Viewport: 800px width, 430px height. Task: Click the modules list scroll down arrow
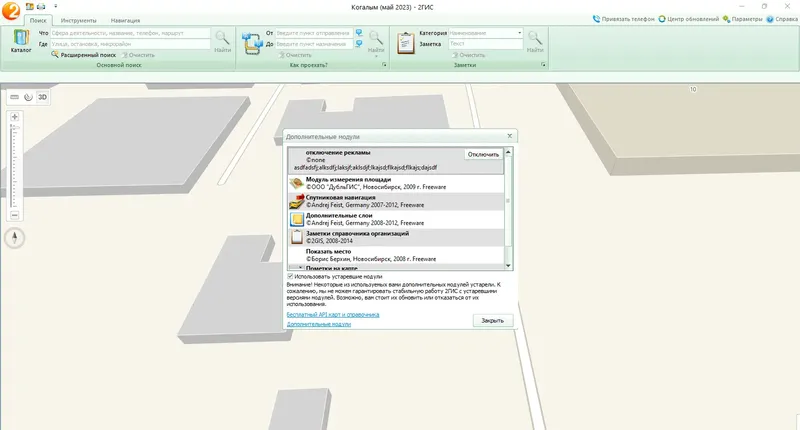[508, 266]
